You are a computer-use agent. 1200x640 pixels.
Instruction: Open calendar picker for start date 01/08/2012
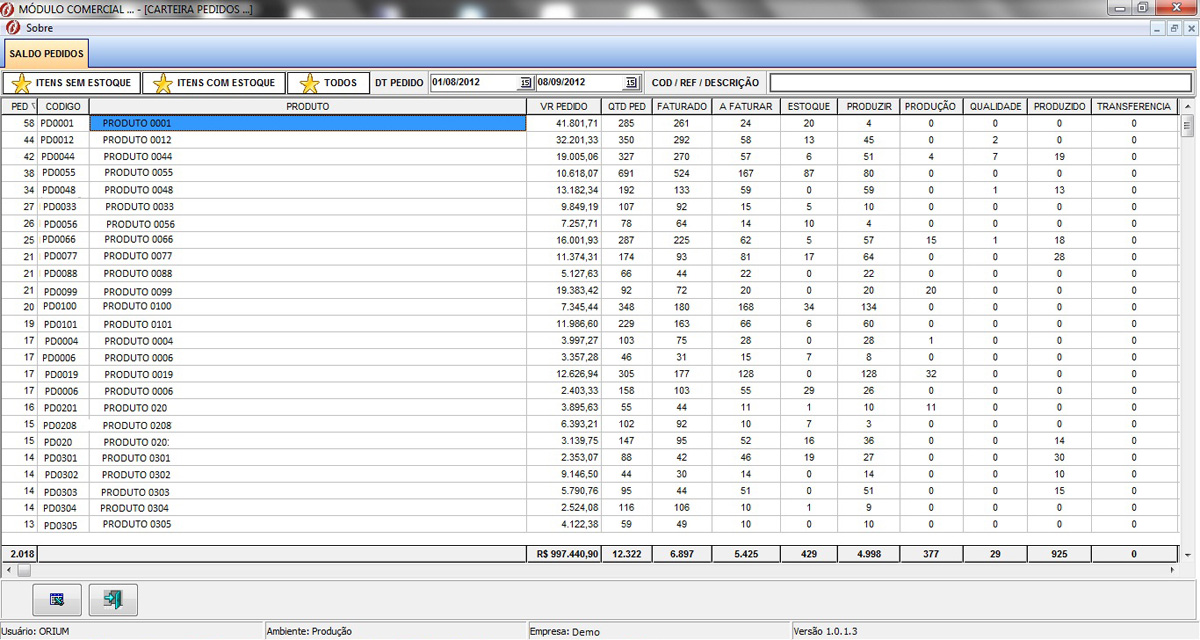coord(526,83)
